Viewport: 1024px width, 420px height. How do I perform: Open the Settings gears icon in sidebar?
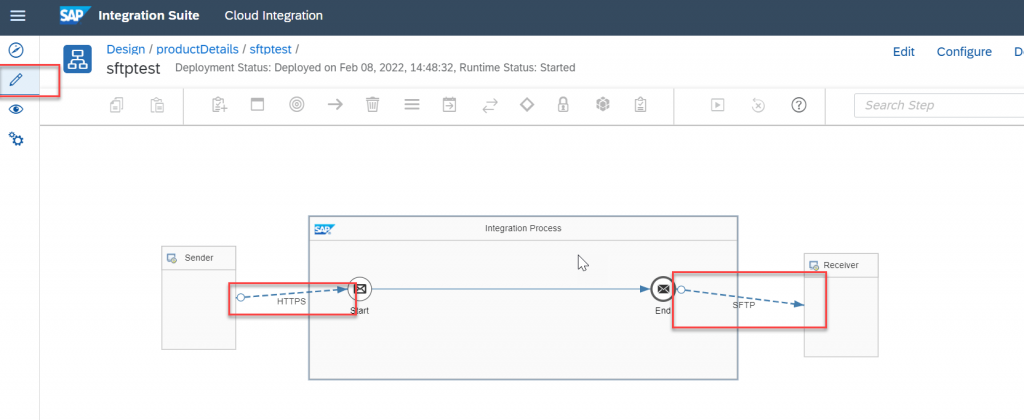pos(16,138)
